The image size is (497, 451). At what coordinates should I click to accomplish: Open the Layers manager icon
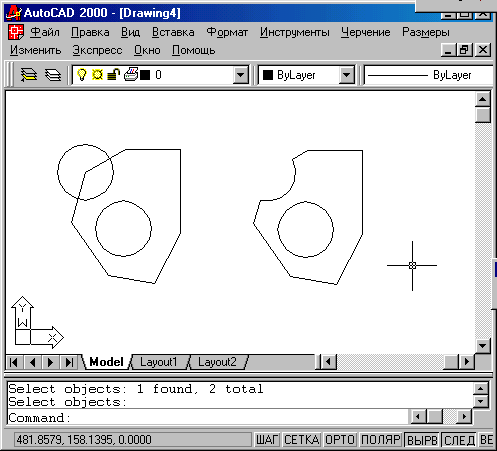(53, 75)
